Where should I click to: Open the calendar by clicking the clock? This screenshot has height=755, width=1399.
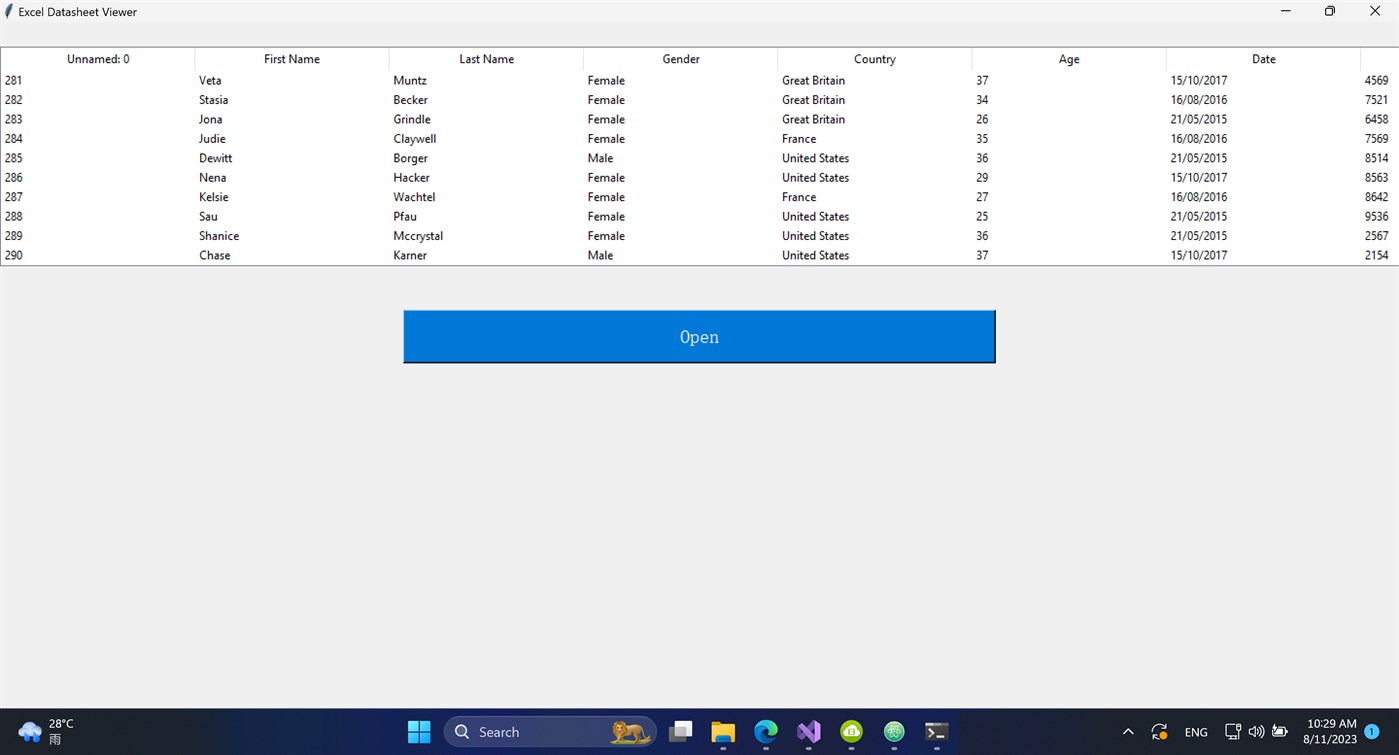(x=1329, y=731)
